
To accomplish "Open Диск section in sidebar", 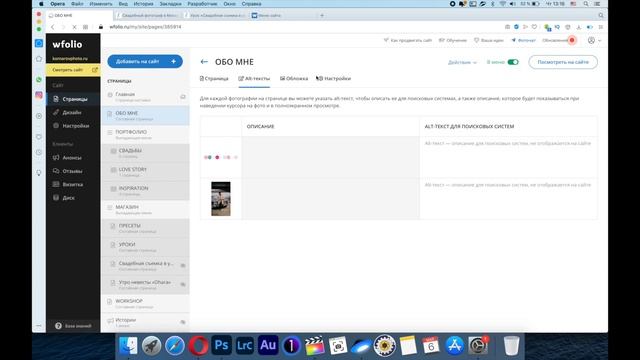I will 69,198.
